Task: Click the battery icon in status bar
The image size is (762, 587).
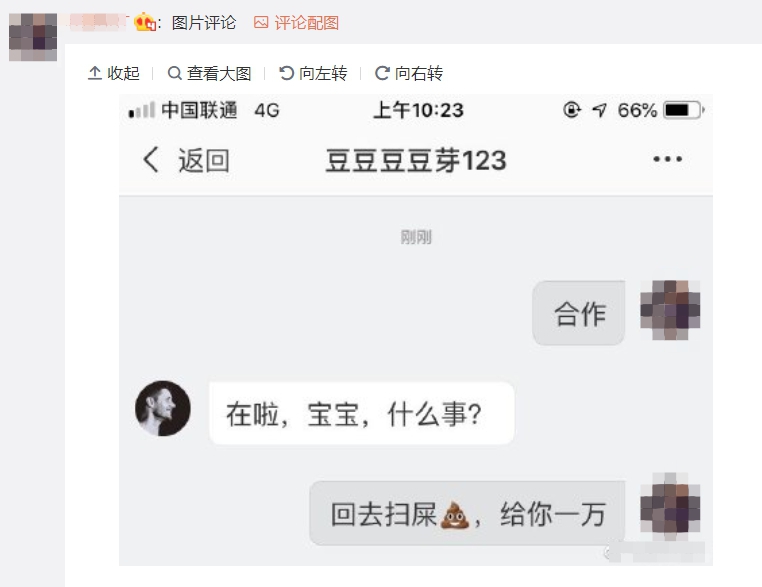Action: coord(684,110)
